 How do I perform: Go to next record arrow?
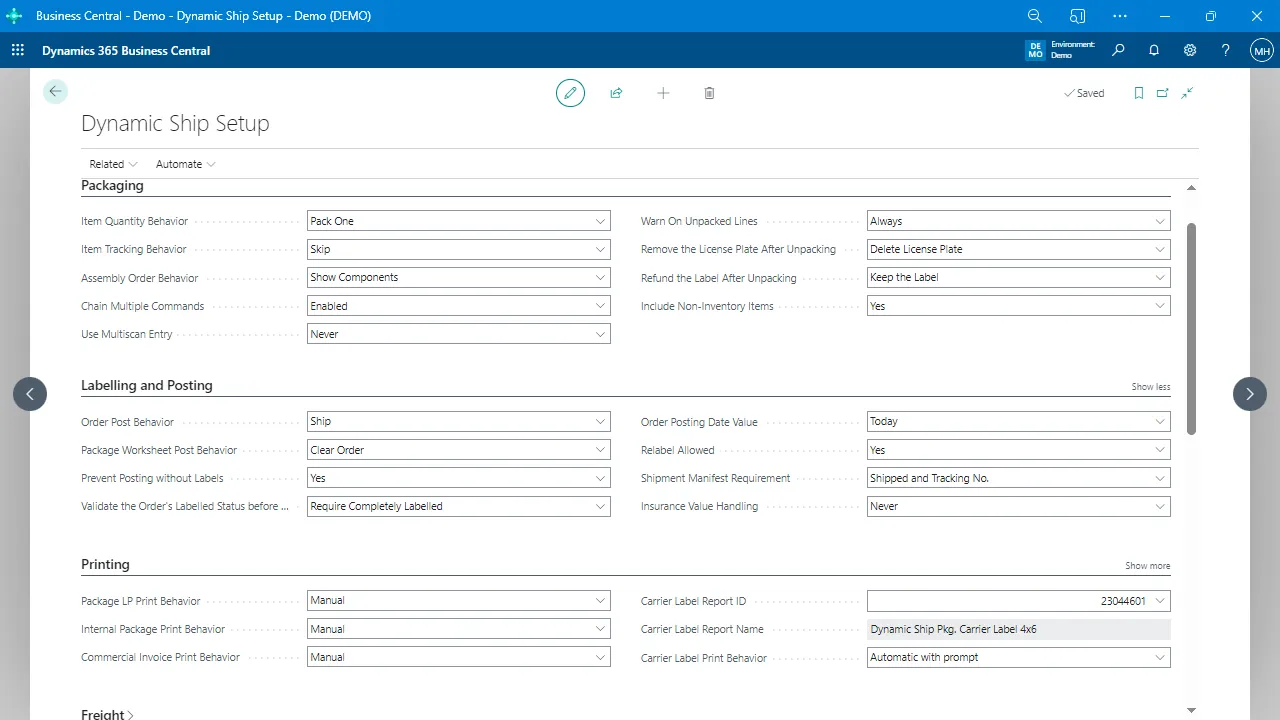click(1249, 394)
